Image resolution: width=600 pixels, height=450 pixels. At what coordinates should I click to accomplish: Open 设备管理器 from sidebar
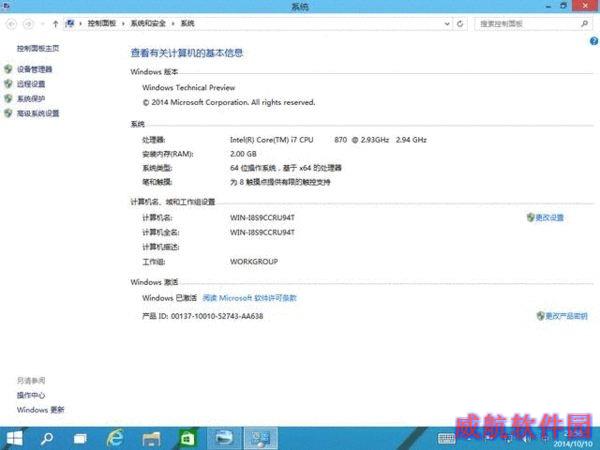click(x=34, y=69)
